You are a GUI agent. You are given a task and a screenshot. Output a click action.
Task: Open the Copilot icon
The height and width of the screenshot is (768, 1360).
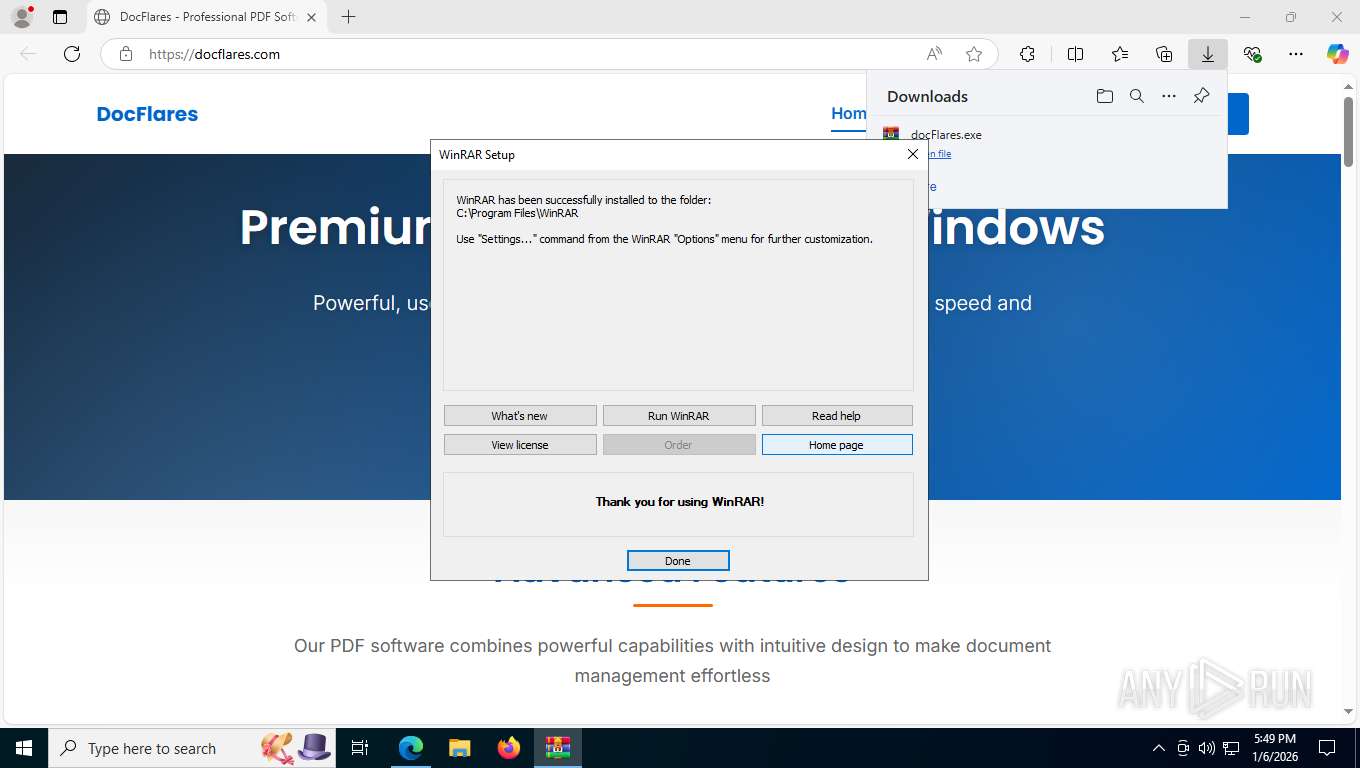(x=1338, y=54)
